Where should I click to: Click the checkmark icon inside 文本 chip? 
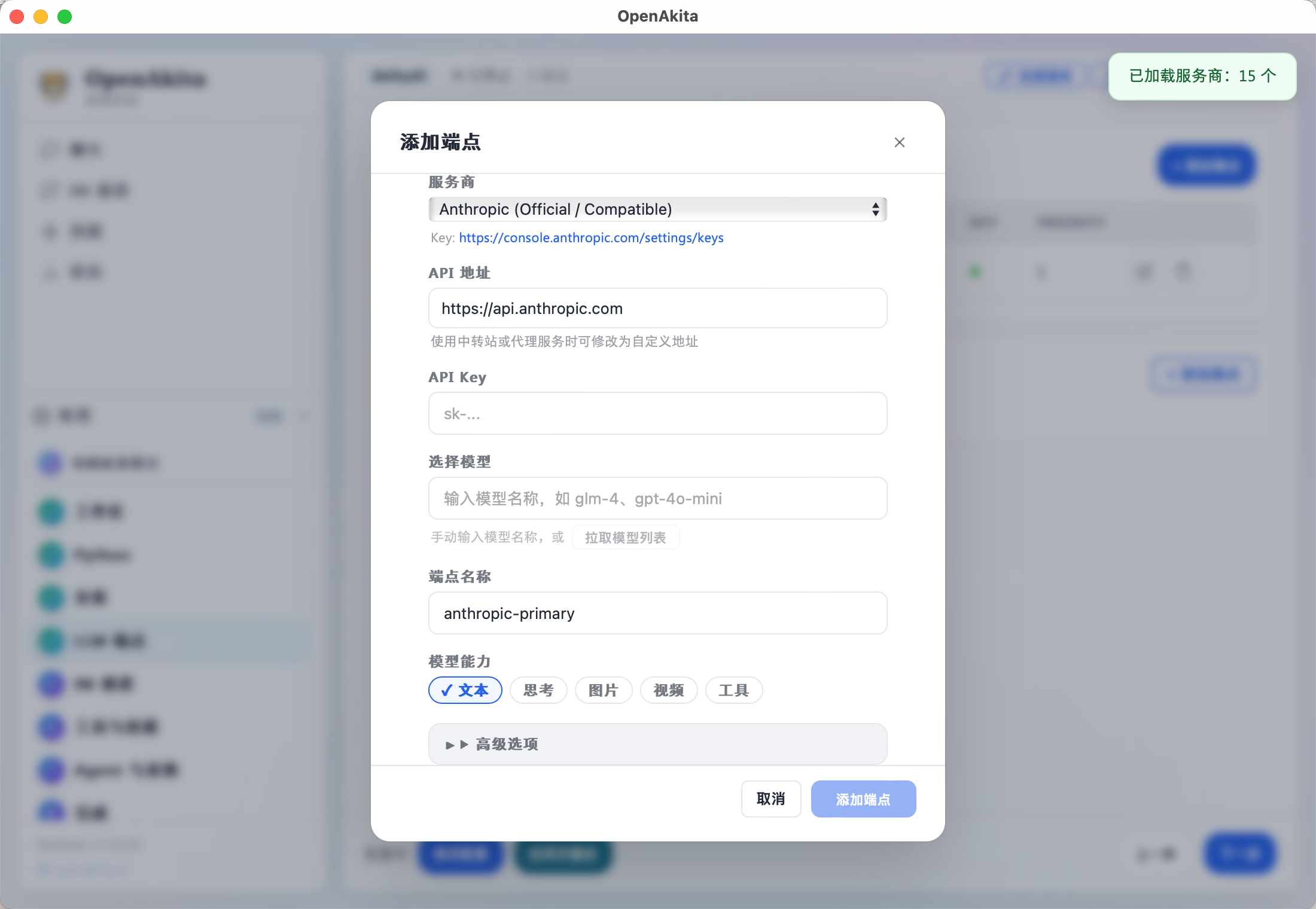coord(446,690)
